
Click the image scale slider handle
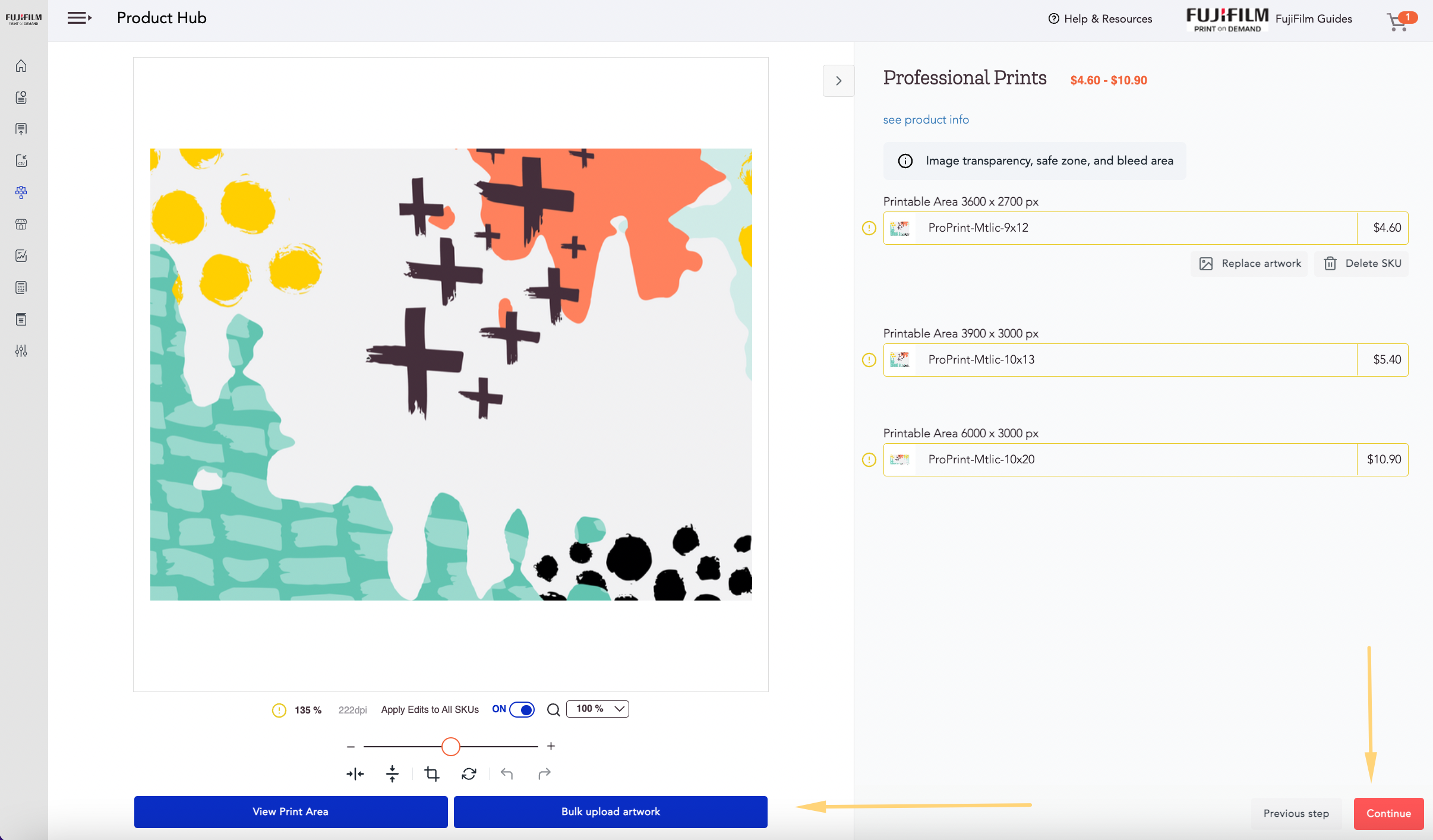(x=451, y=747)
